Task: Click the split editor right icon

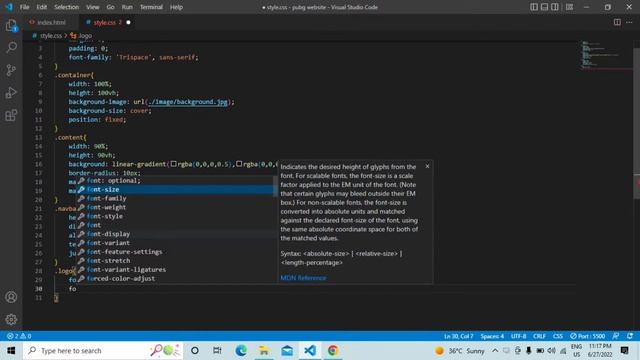Action: tap(617, 22)
